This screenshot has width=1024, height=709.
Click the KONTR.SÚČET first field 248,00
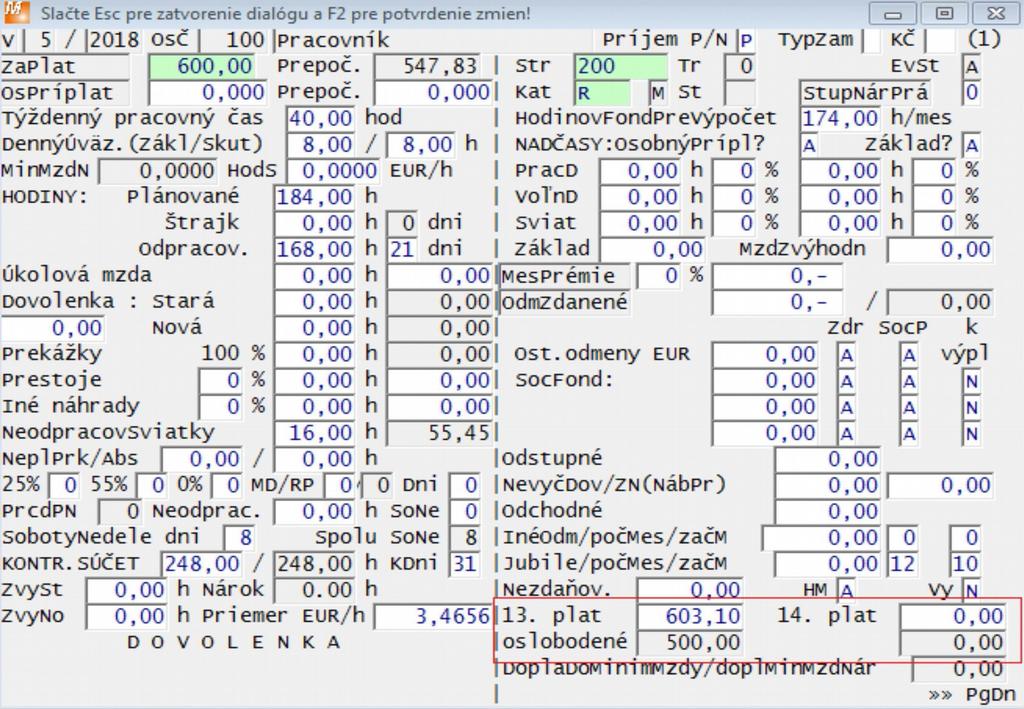pyautogui.click(x=202, y=563)
